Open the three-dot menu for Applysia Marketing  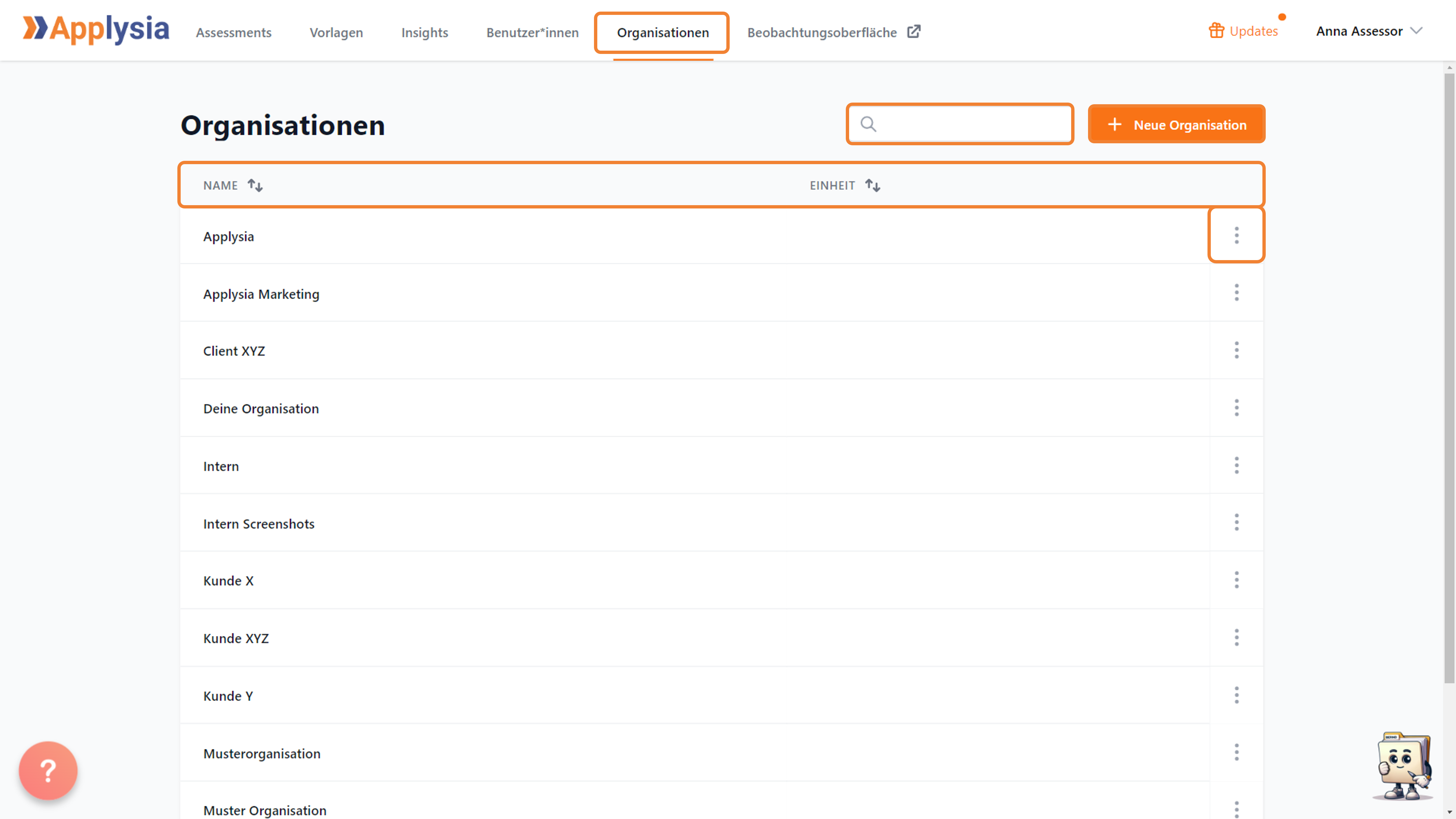[1236, 293]
